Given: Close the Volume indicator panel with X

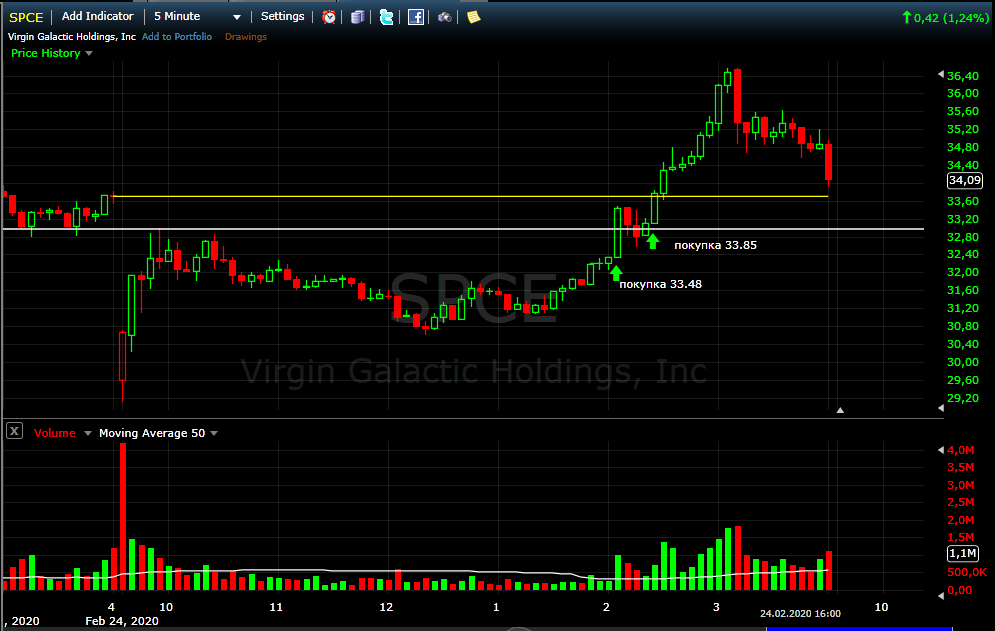Looking at the screenshot, I should [15, 431].
